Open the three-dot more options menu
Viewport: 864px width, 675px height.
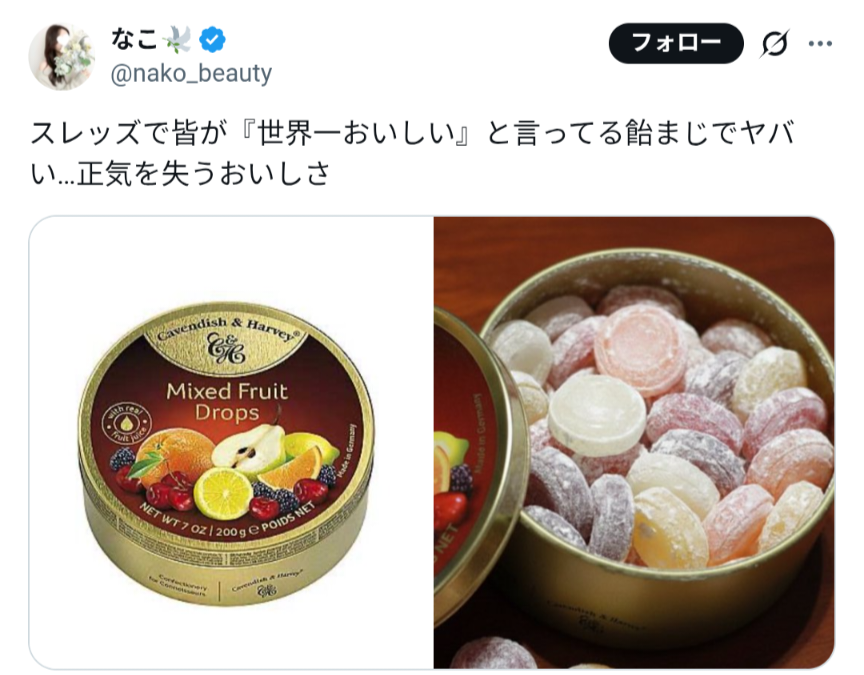[820, 44]
